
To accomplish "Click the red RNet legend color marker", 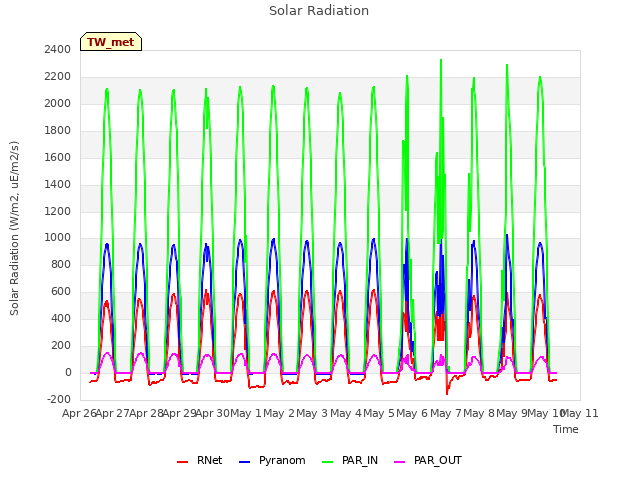I will click(182, 462).
